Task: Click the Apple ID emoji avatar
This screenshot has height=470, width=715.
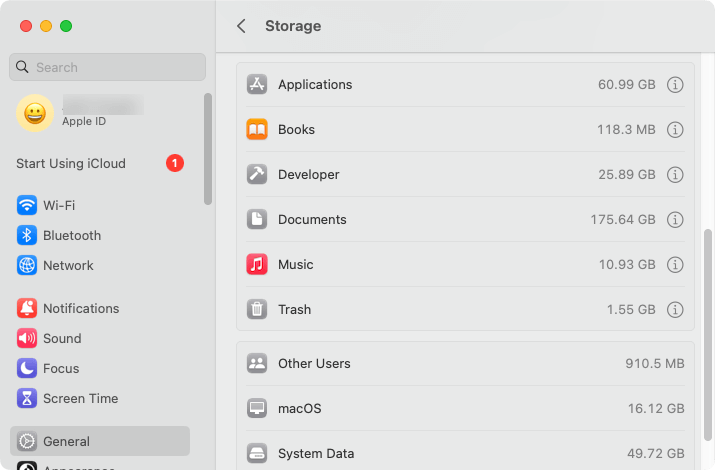Action: tap(35, 113)
